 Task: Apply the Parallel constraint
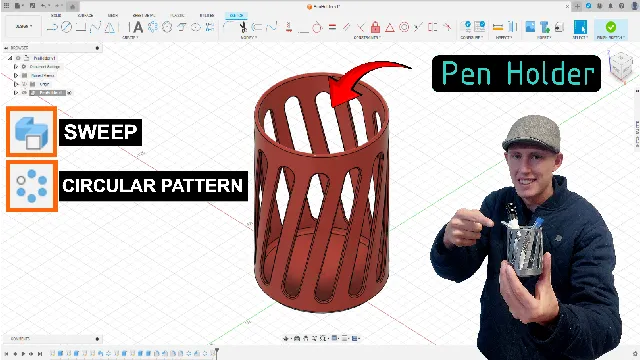[347, 27]
